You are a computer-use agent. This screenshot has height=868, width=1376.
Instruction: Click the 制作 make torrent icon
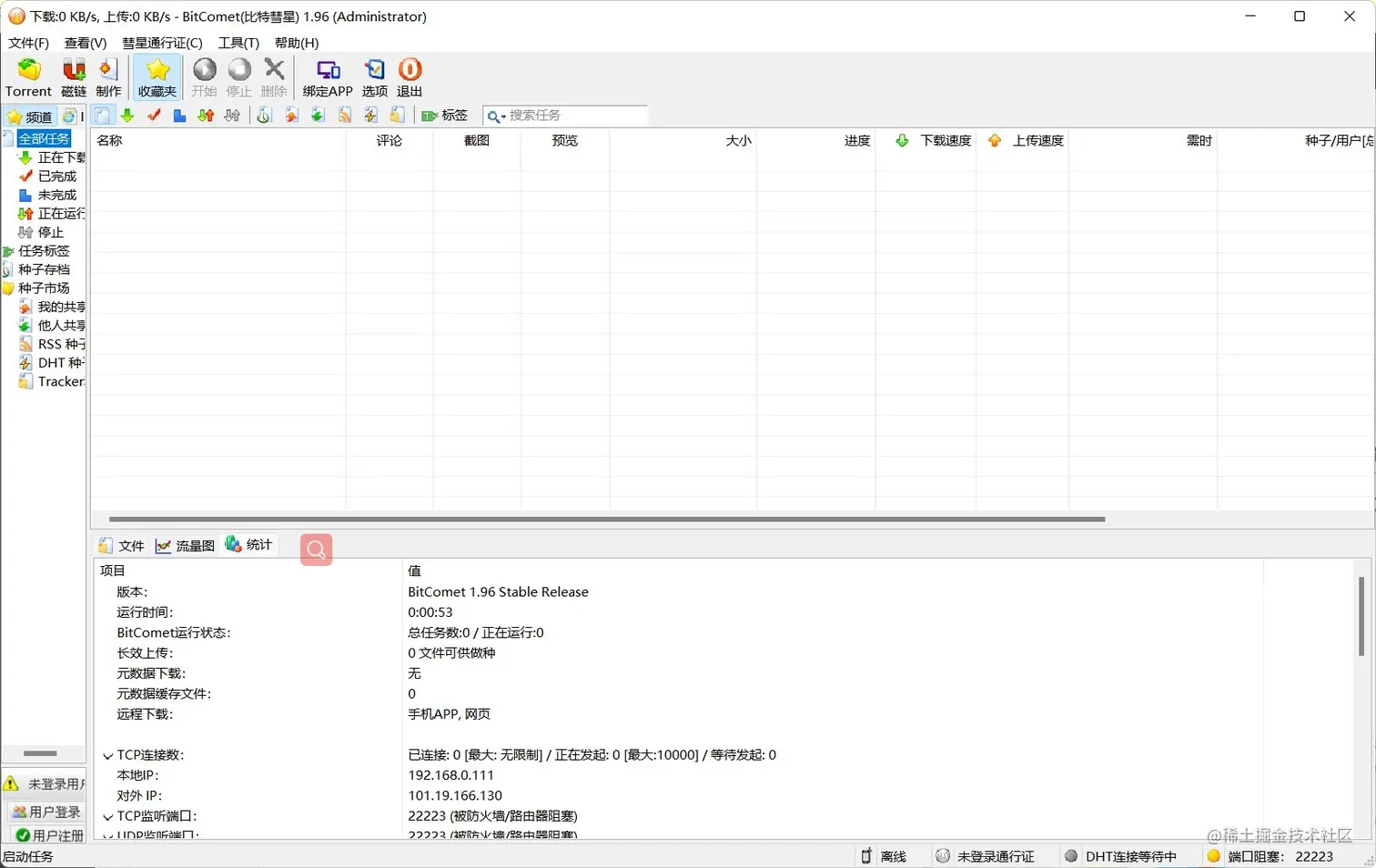(x=108, y=77)
